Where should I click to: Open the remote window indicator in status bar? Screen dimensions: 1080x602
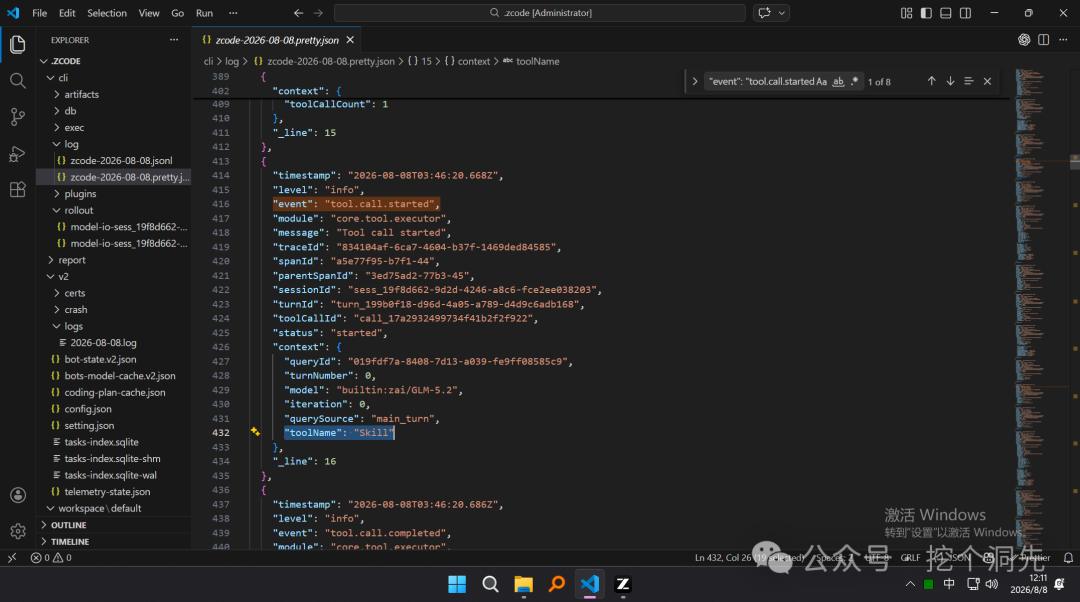(x=12, y=558)
